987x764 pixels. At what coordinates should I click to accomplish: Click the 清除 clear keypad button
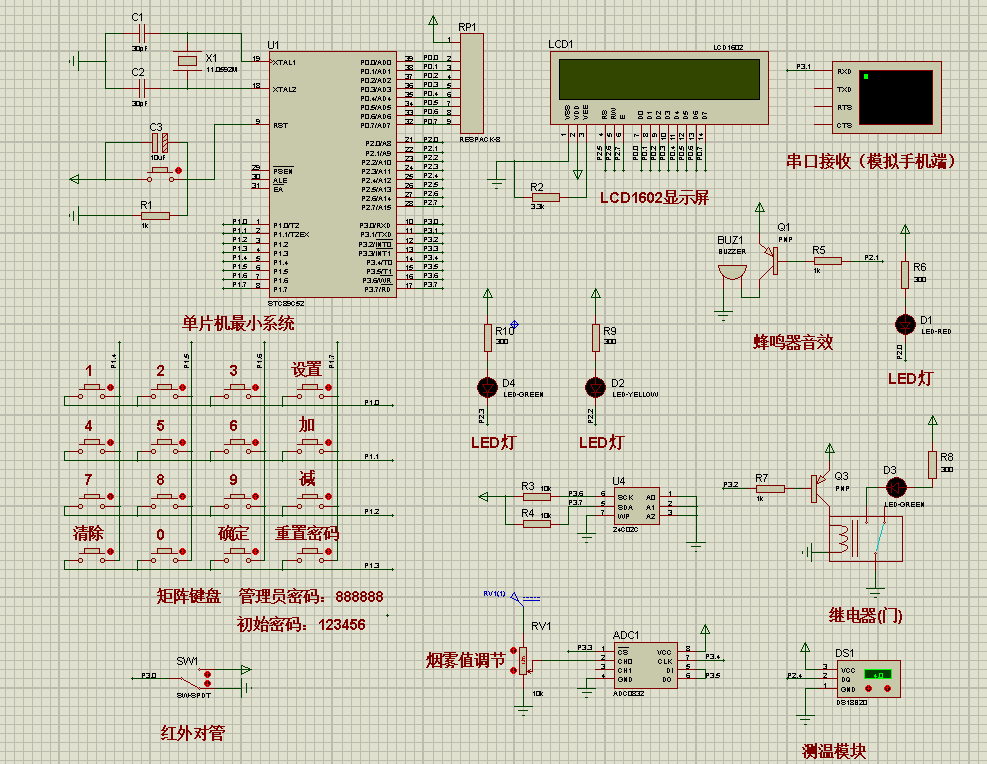tap(94, 552)
